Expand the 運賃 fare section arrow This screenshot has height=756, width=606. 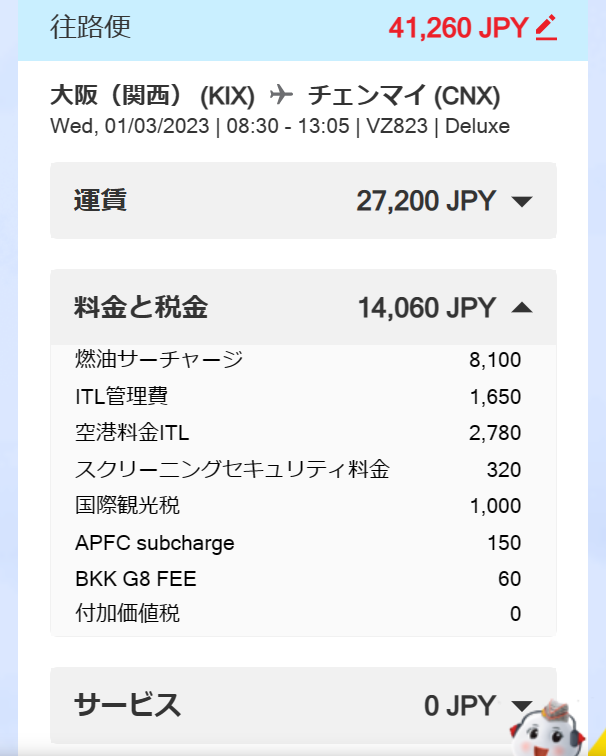click(521, 201)
